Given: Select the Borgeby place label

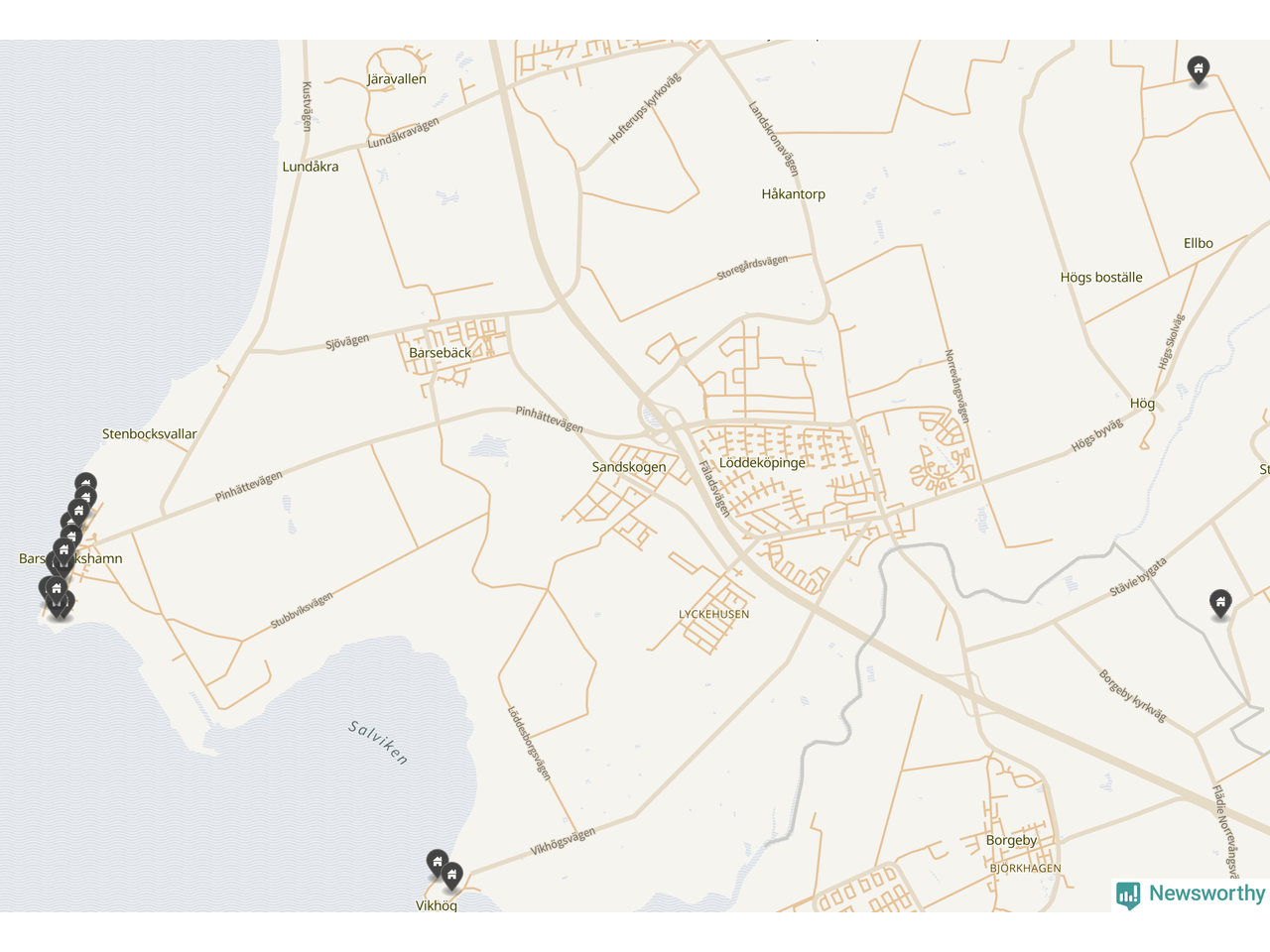Looking at the screenshot, I should click(1011, 840).
